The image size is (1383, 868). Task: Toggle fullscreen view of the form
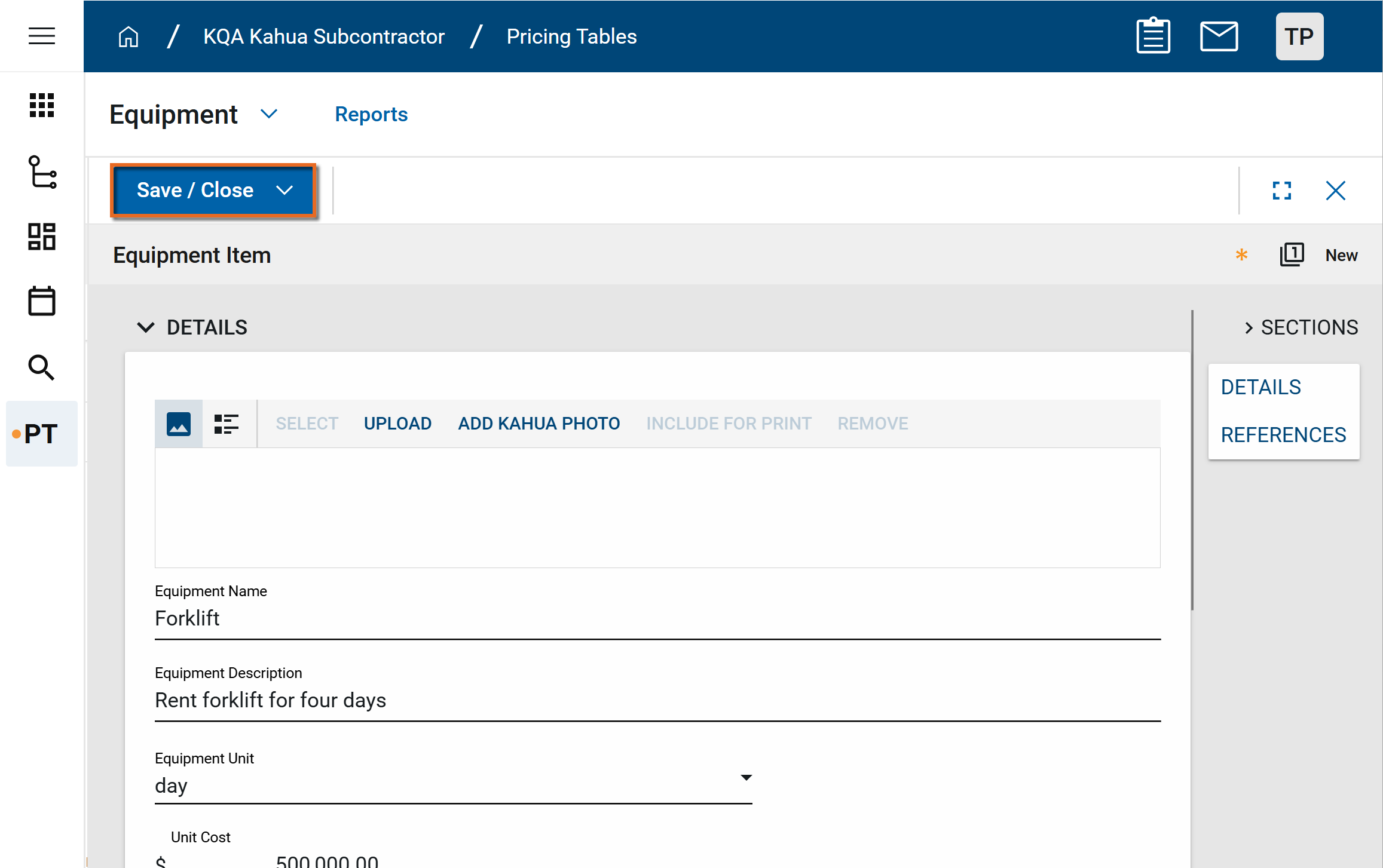click(x=1281, y=191)
